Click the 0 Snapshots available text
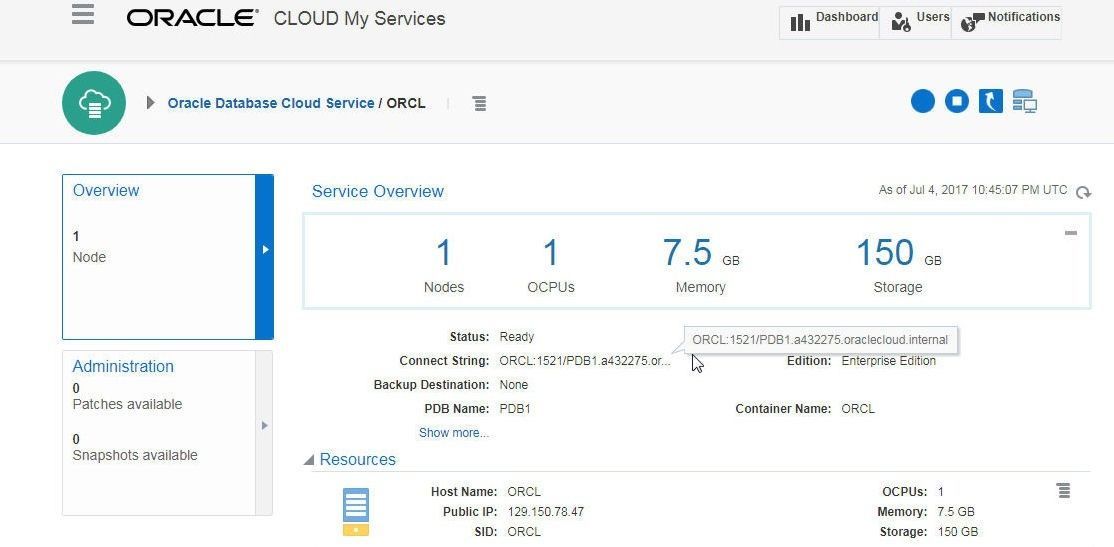Screen dimensions: 1114x547 click(x=135, y=448)
